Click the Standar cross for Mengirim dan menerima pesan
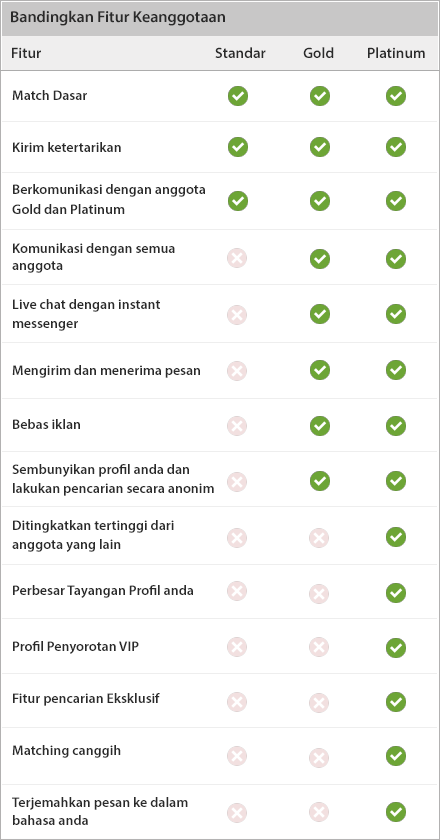 click(237, 370)
